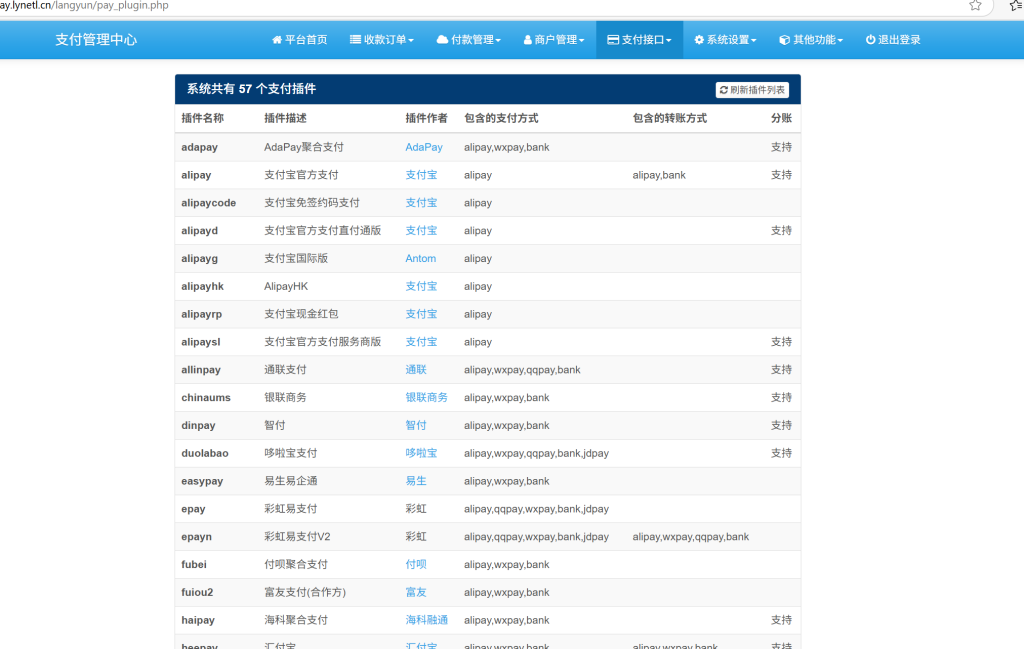1024x649 pixels.
Task: Click the 富友支付(合作方) description
Action: [305, 593]
